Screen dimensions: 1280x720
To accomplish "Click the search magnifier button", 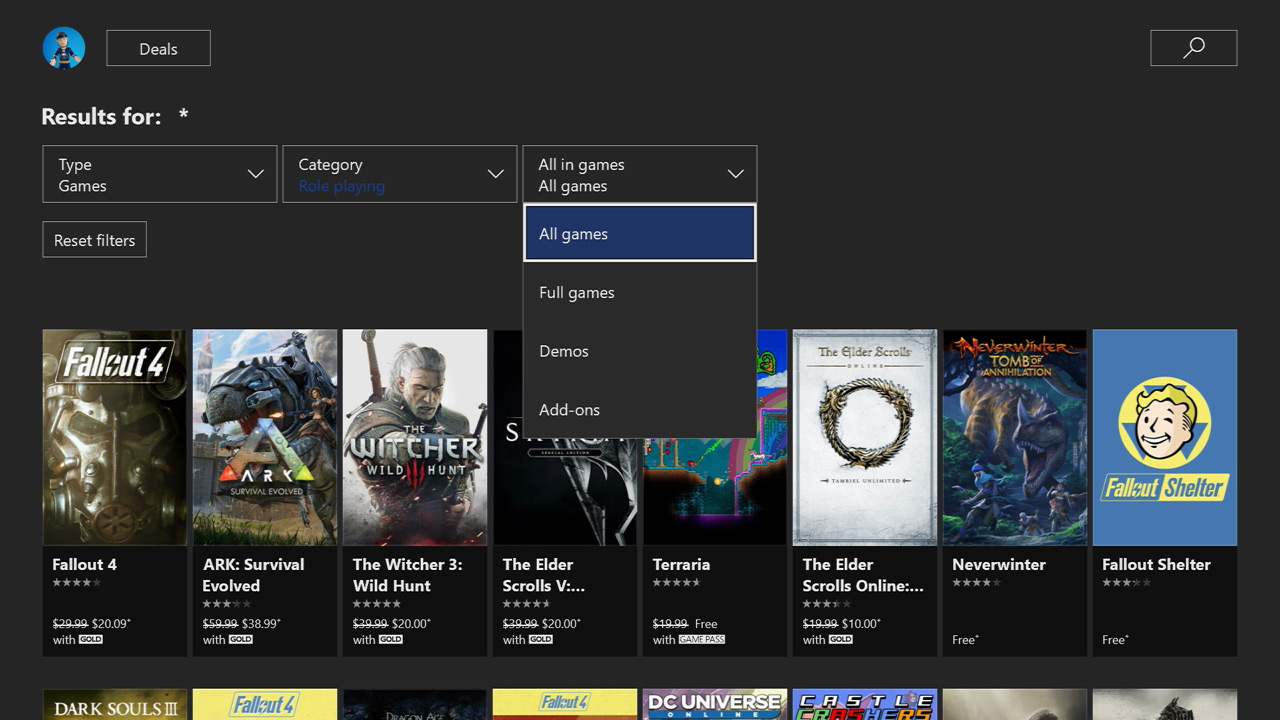I will [1193, 48].
